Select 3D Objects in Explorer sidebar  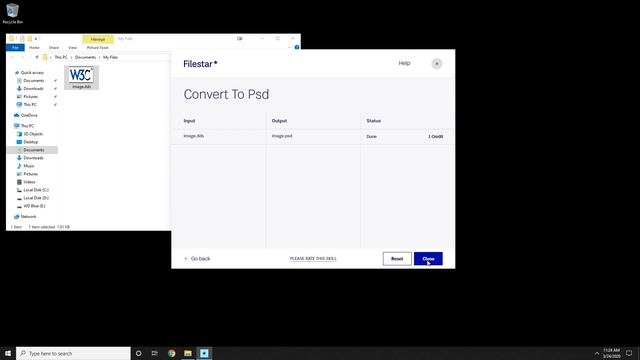click(33, 134)
